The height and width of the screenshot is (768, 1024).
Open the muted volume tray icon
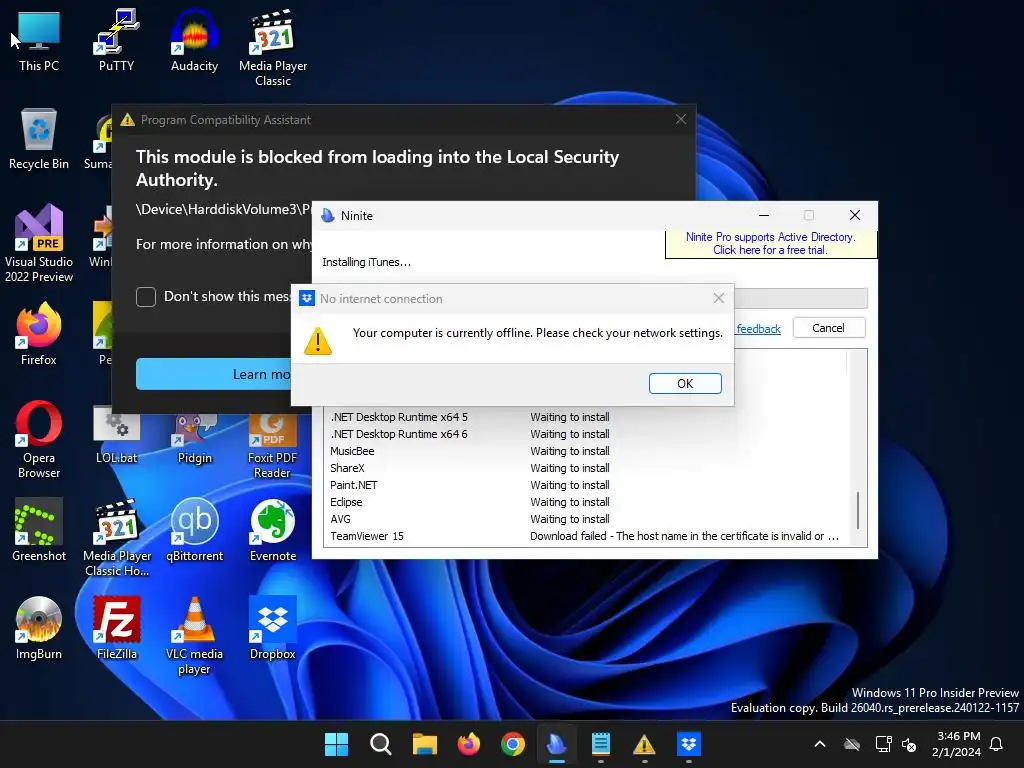click(x=908, y=744)
